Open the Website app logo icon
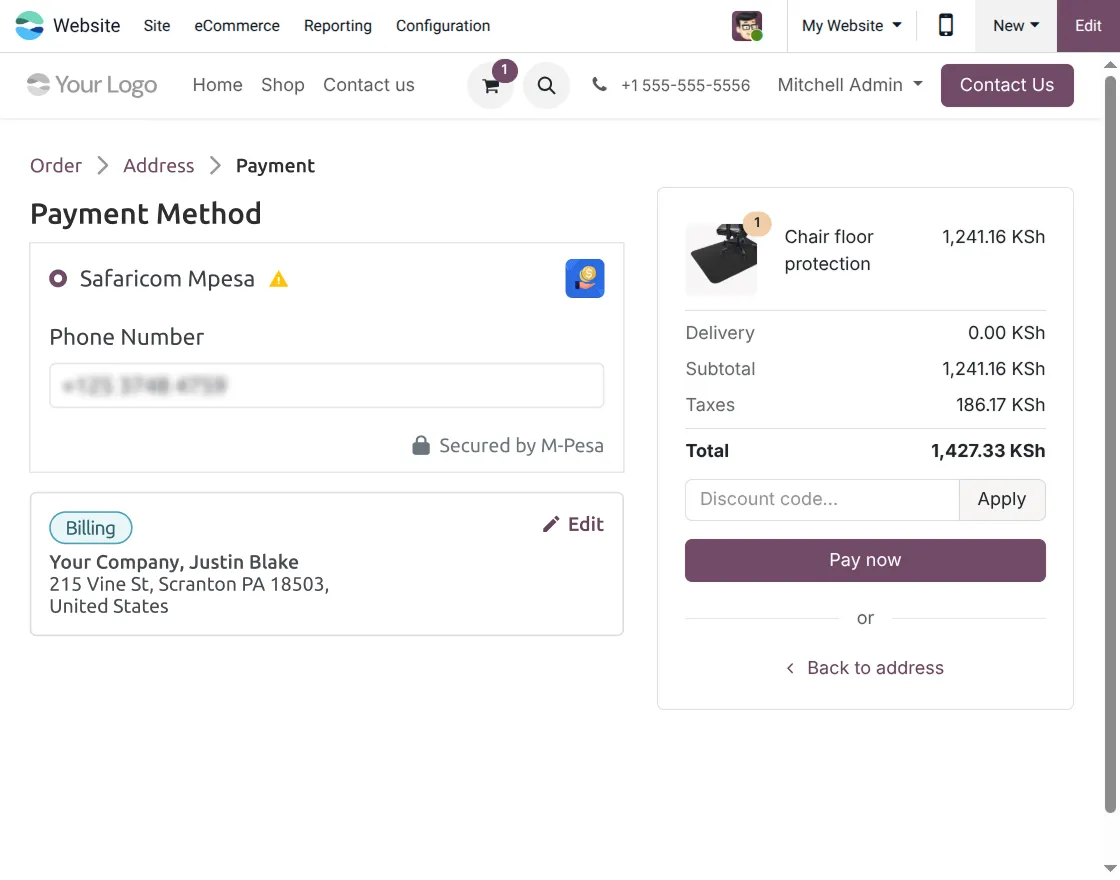Viewport: 1120px width, 880px height. click(x=29, y=26)
